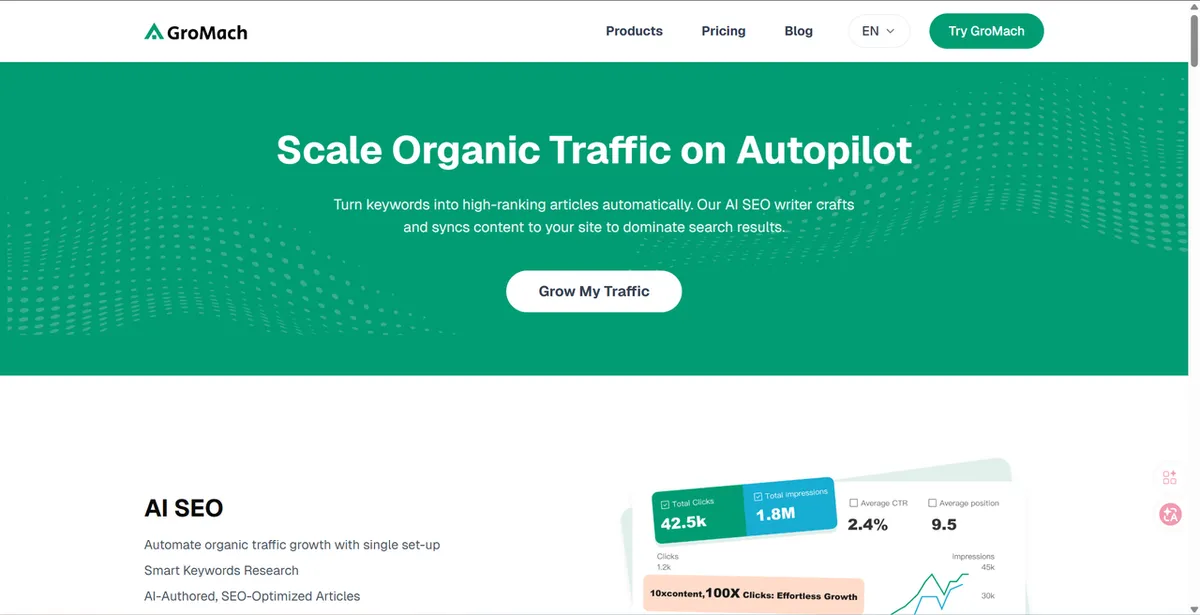Open the EN language dropdown
Screen dimensions: 1200x615
click(x=879, y=31)
